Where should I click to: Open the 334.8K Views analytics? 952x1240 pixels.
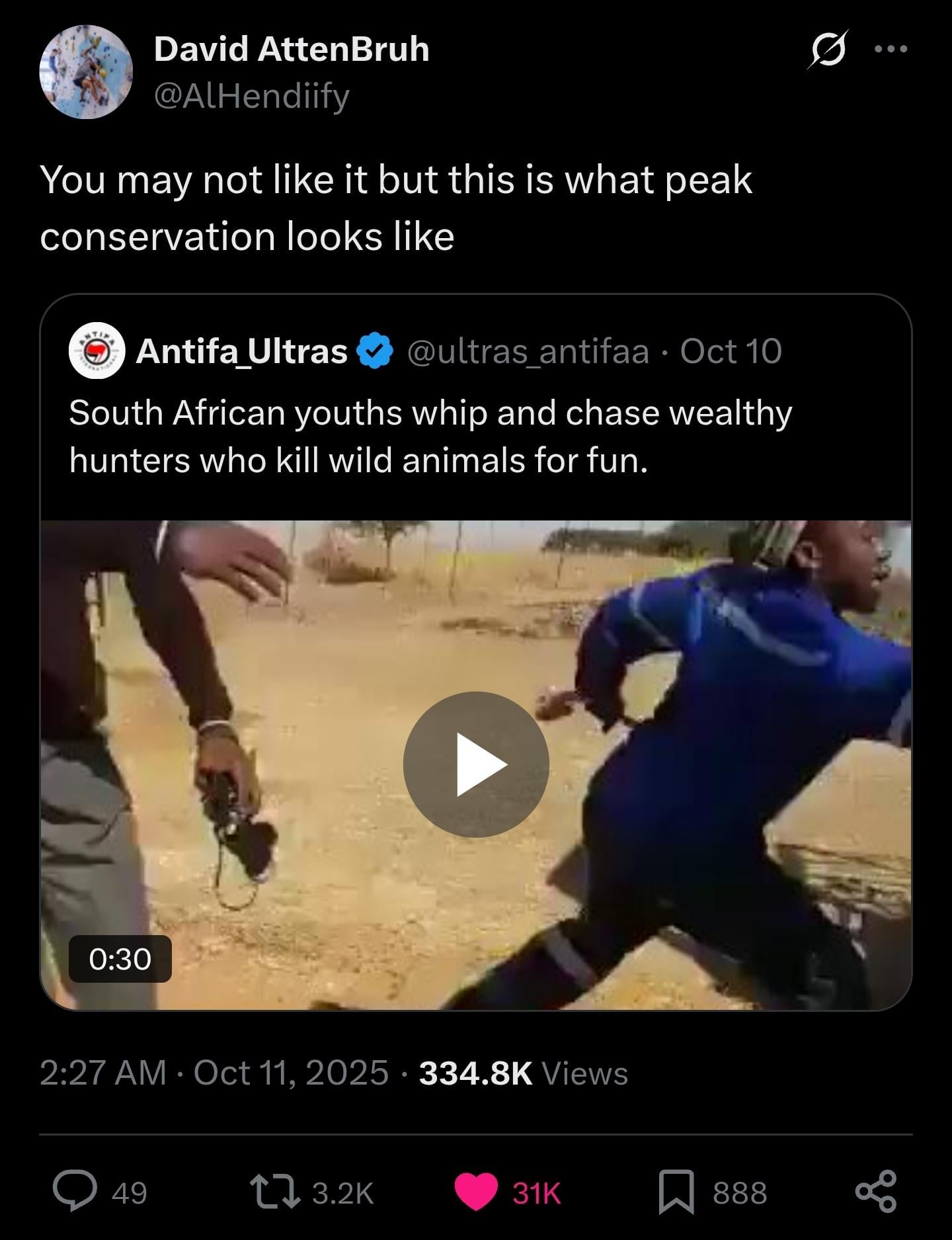[x=523, y=1073]
